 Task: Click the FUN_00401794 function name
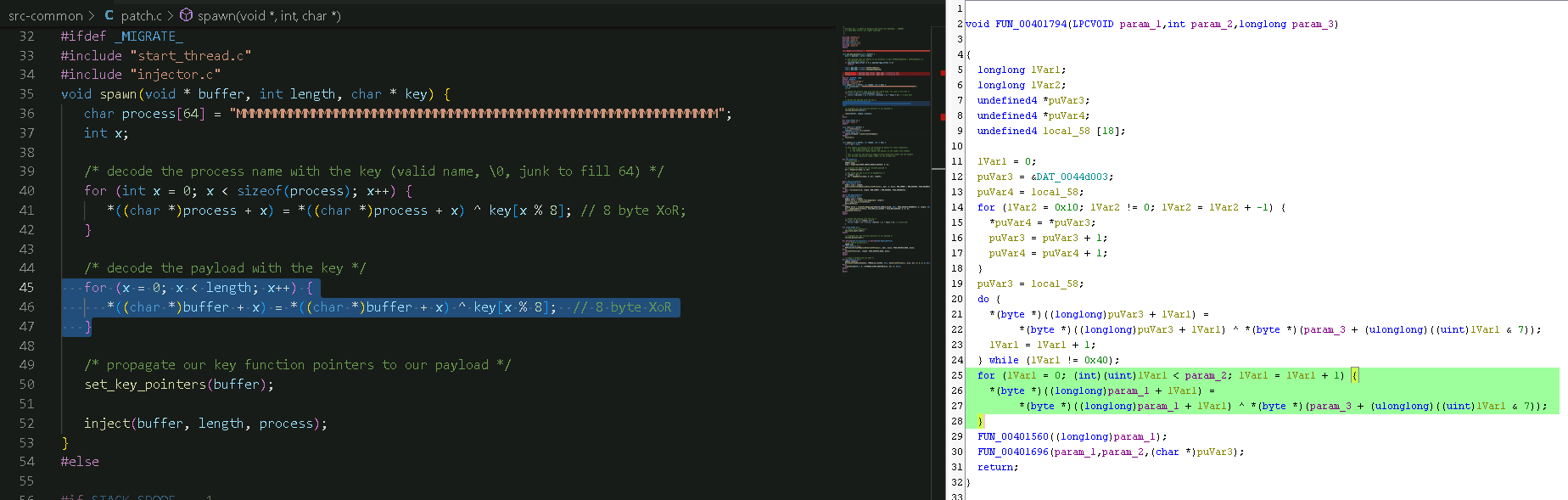[1030, 24]
